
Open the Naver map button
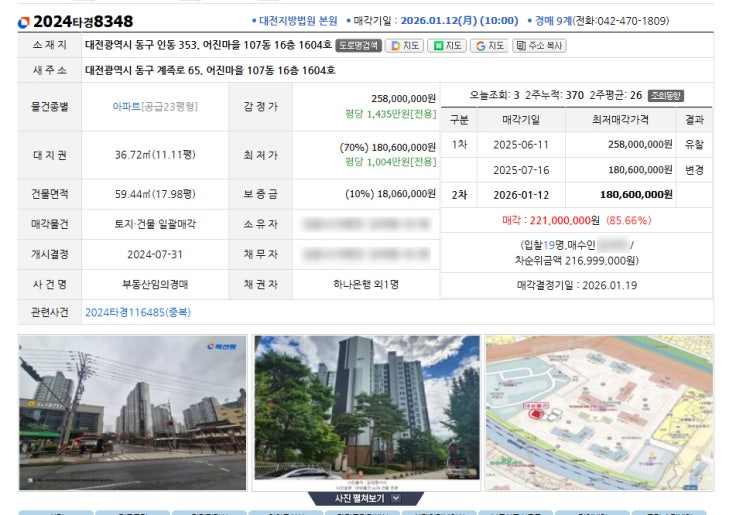pos(446,45)
